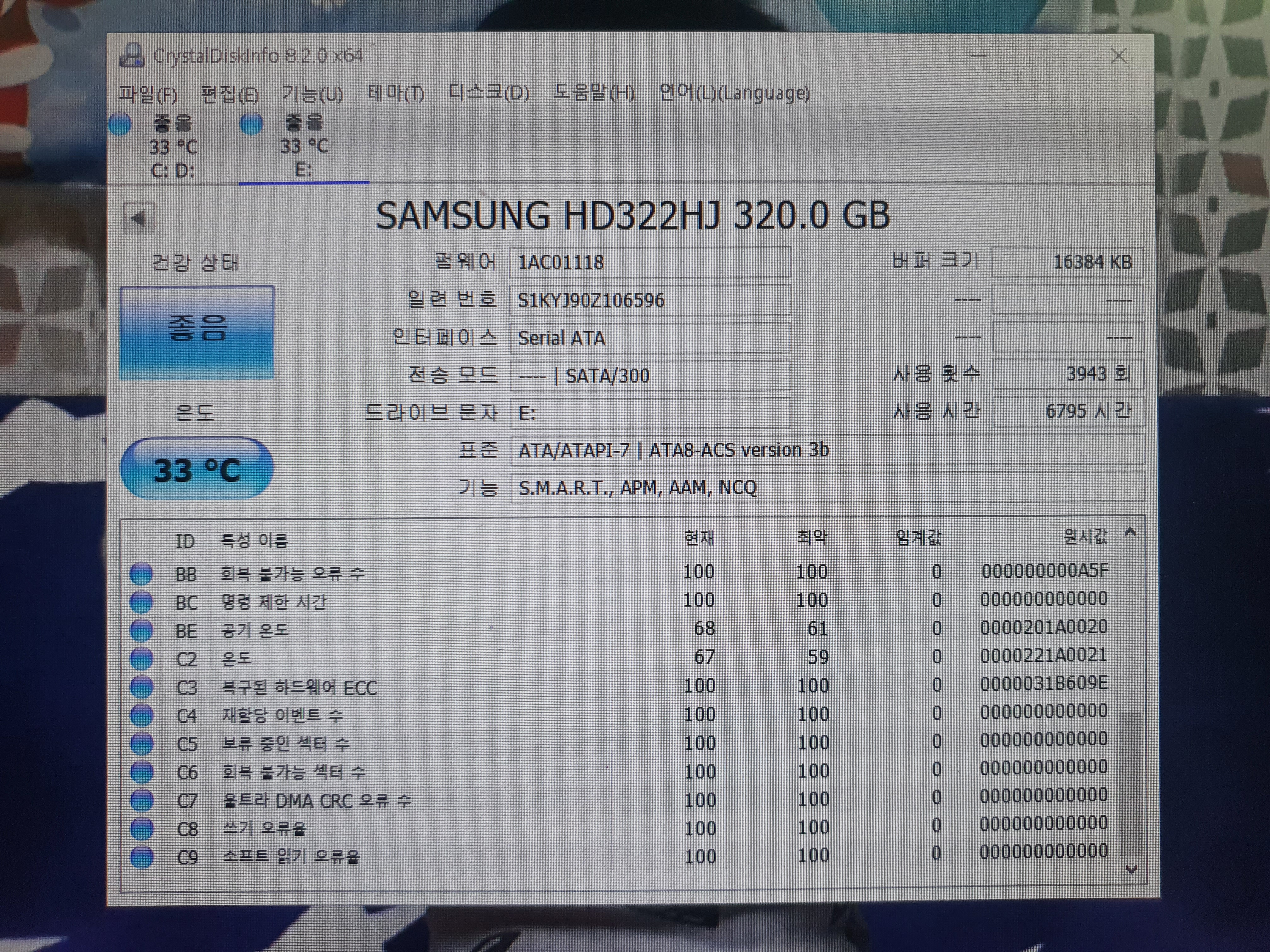Click the firmware field 1AC01118
Screen dimensions: 1270x952
pos(650,262)
